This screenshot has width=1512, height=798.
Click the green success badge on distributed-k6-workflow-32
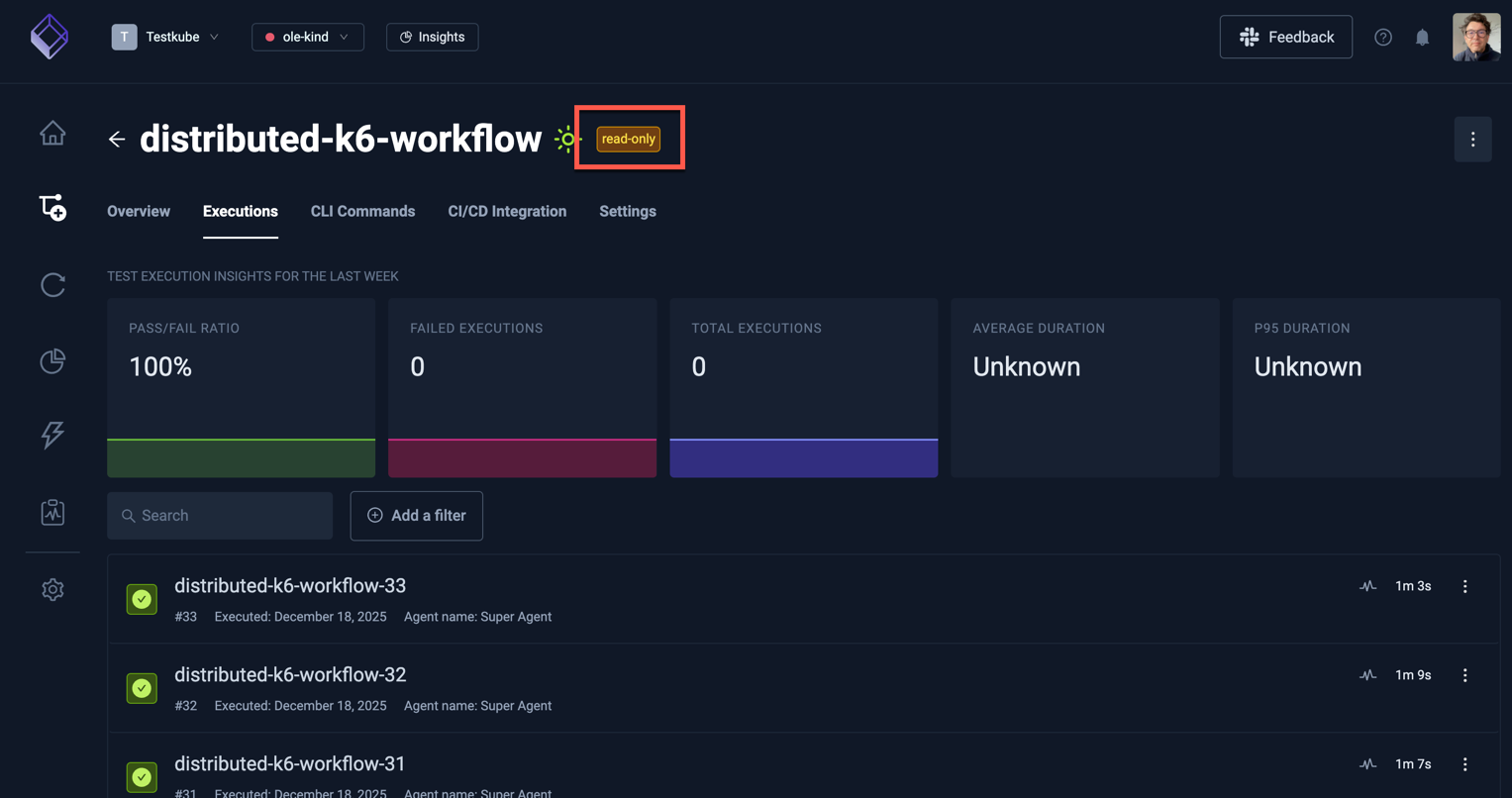[141, 687]
